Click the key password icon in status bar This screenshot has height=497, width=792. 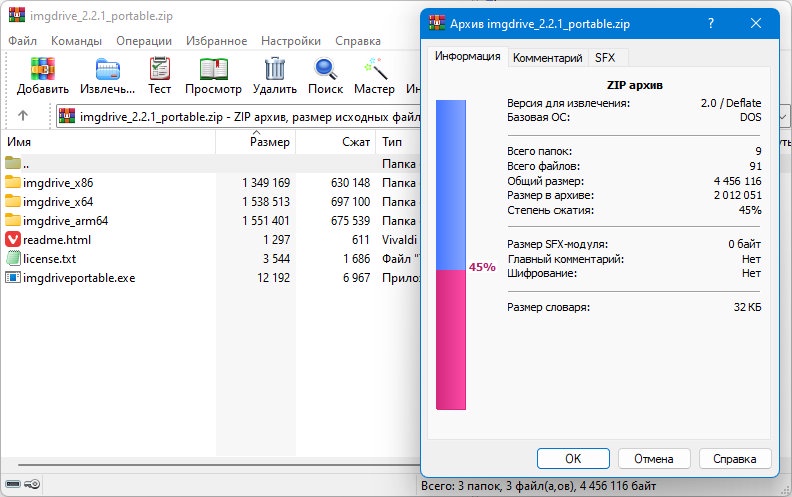(32, 484)
